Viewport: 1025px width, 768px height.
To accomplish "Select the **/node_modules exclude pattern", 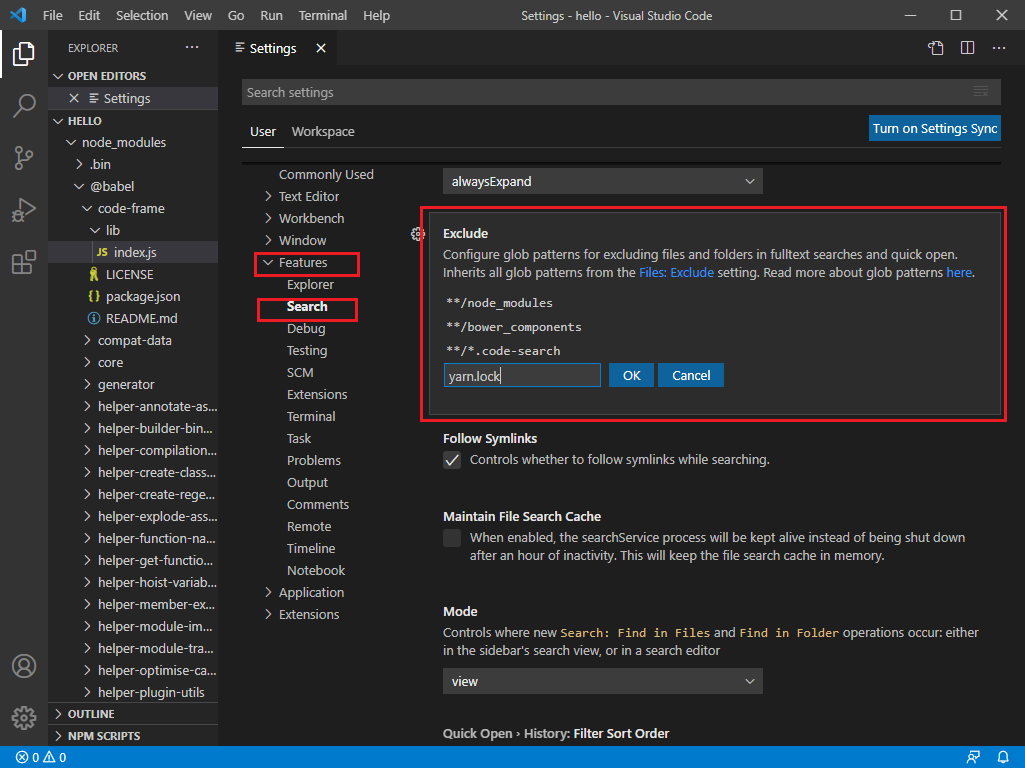I will [499, 303].
